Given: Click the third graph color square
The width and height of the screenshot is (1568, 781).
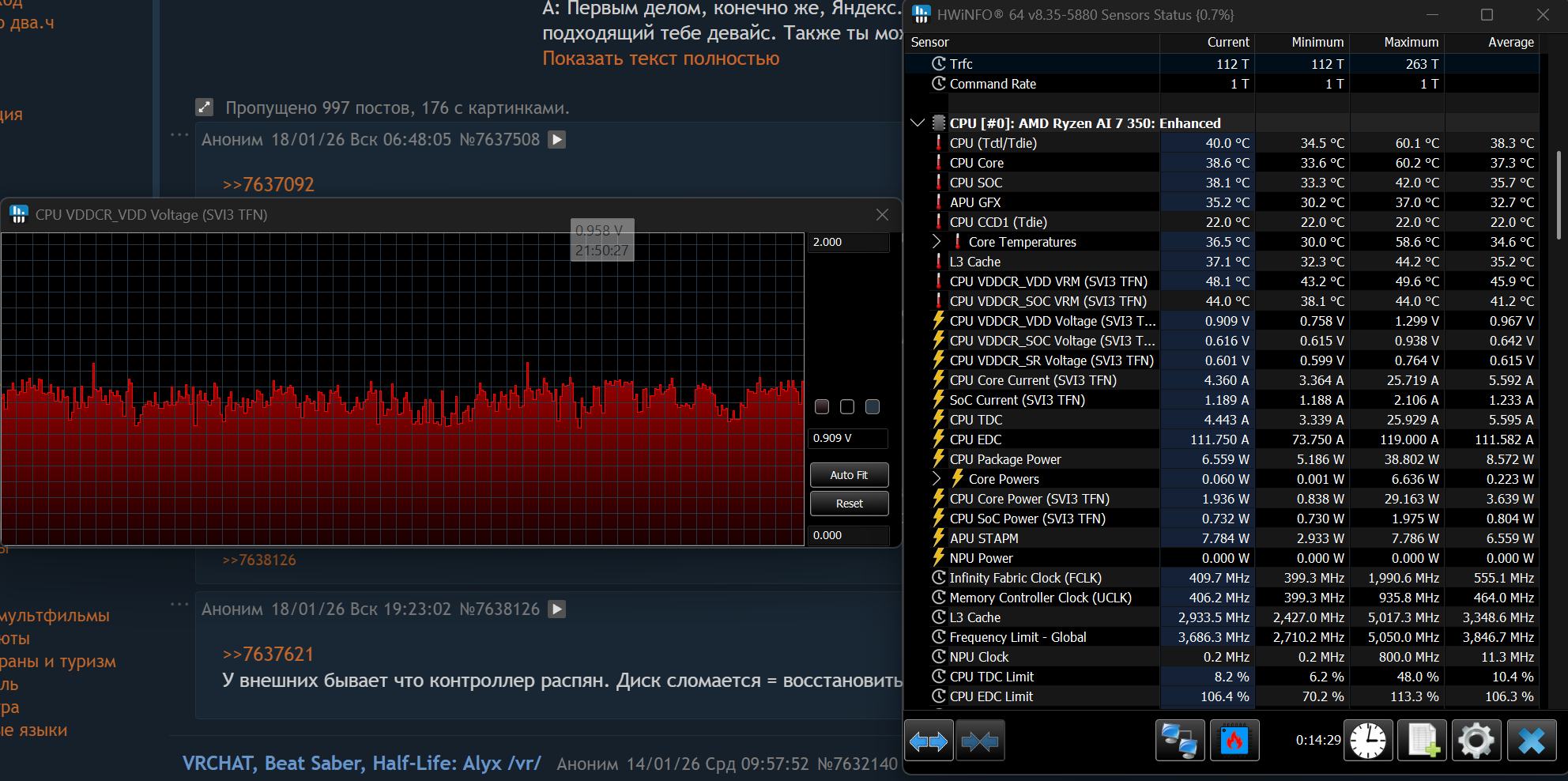Looking at the screenshot, I should click(x=873, y=406).
